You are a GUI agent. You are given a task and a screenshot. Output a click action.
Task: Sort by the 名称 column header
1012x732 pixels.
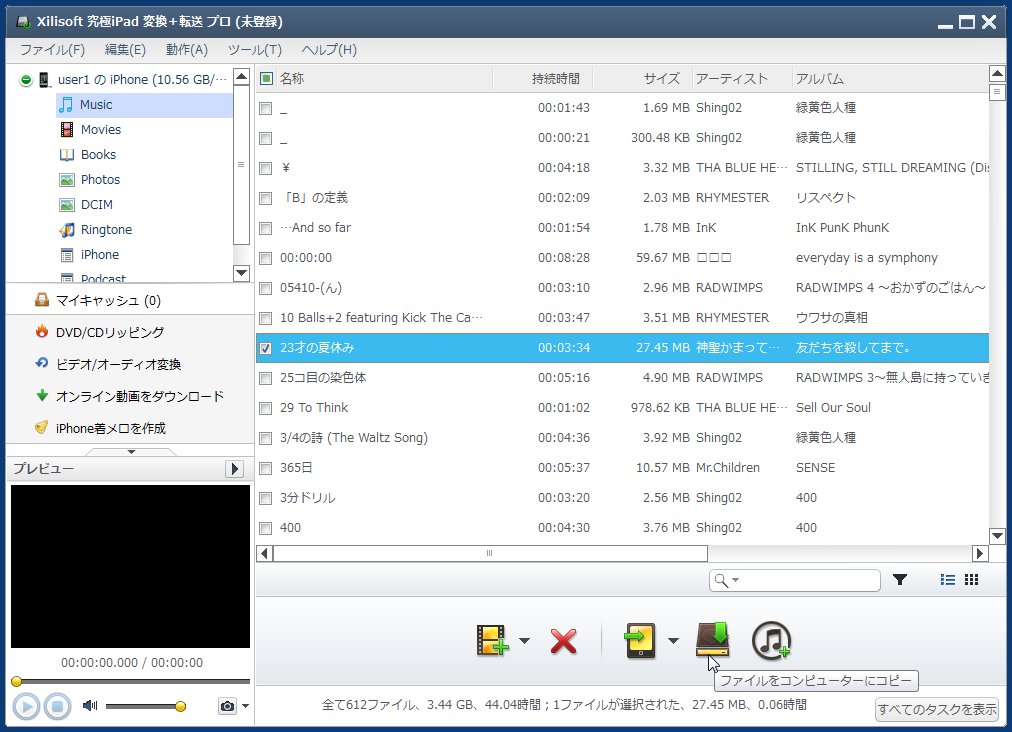[385, 79]
